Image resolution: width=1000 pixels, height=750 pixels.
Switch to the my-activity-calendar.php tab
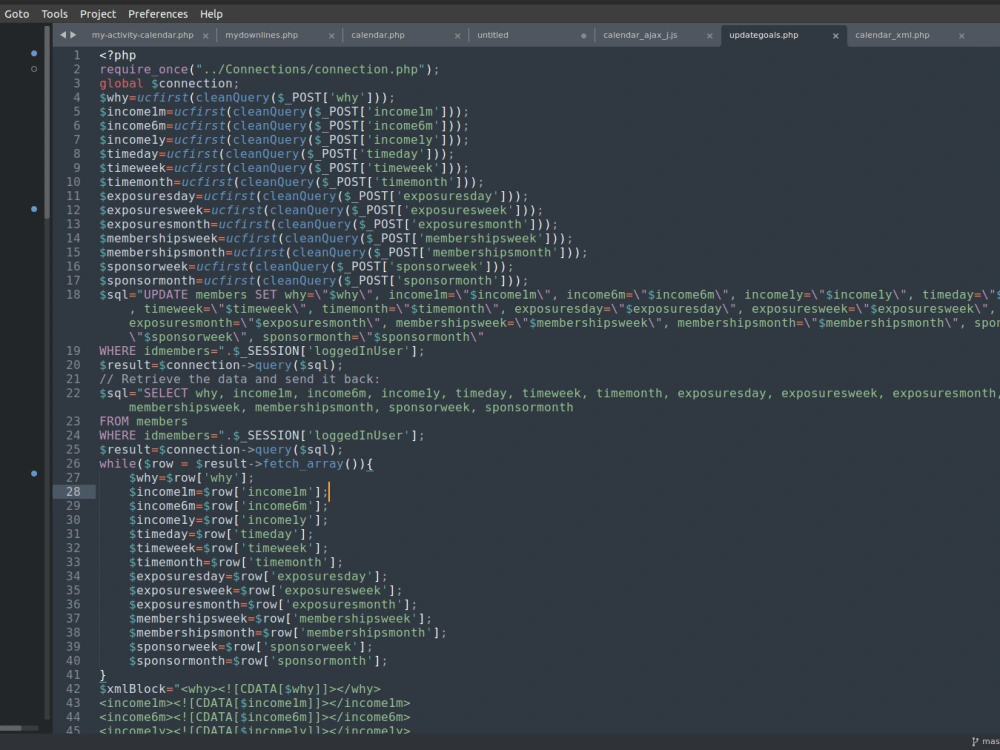tap(142, 35)
